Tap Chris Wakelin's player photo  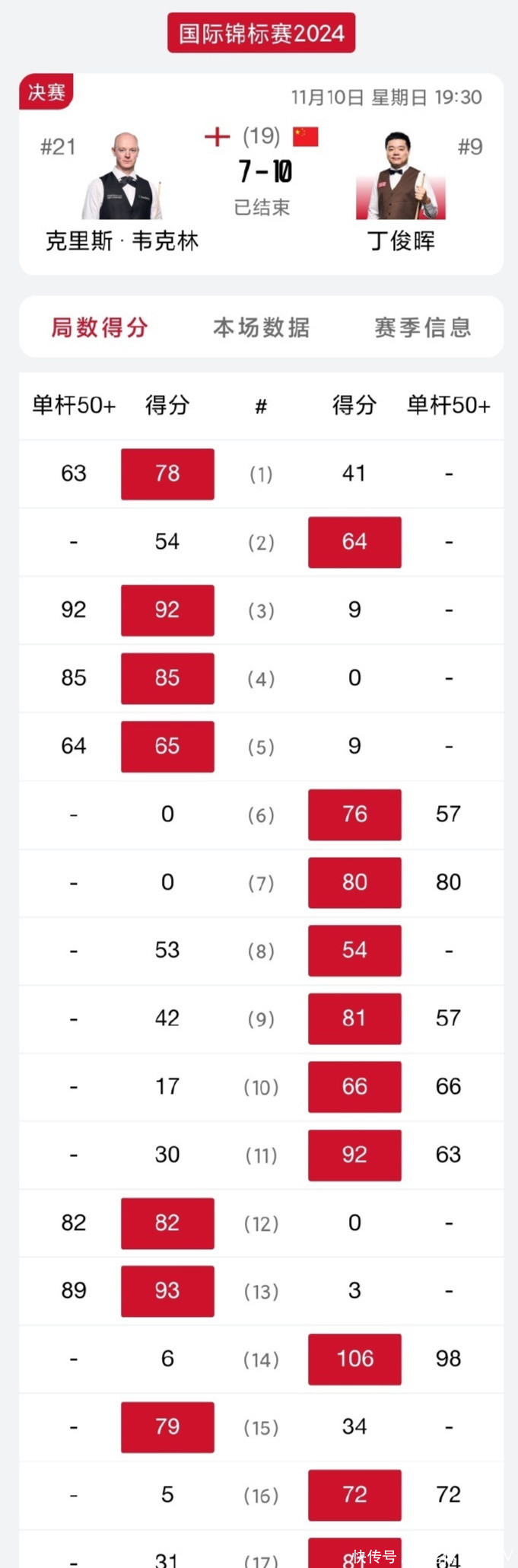tap(122, 177)
